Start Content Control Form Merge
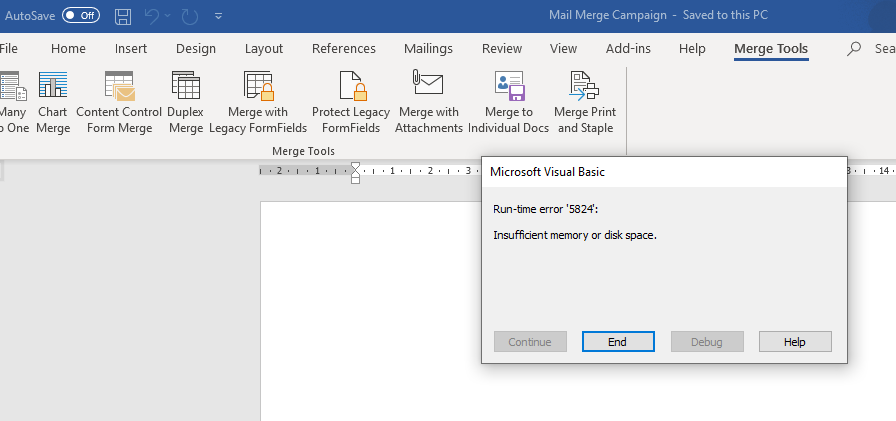Viewport: 896px width, 421px height. tap(119, 102)
